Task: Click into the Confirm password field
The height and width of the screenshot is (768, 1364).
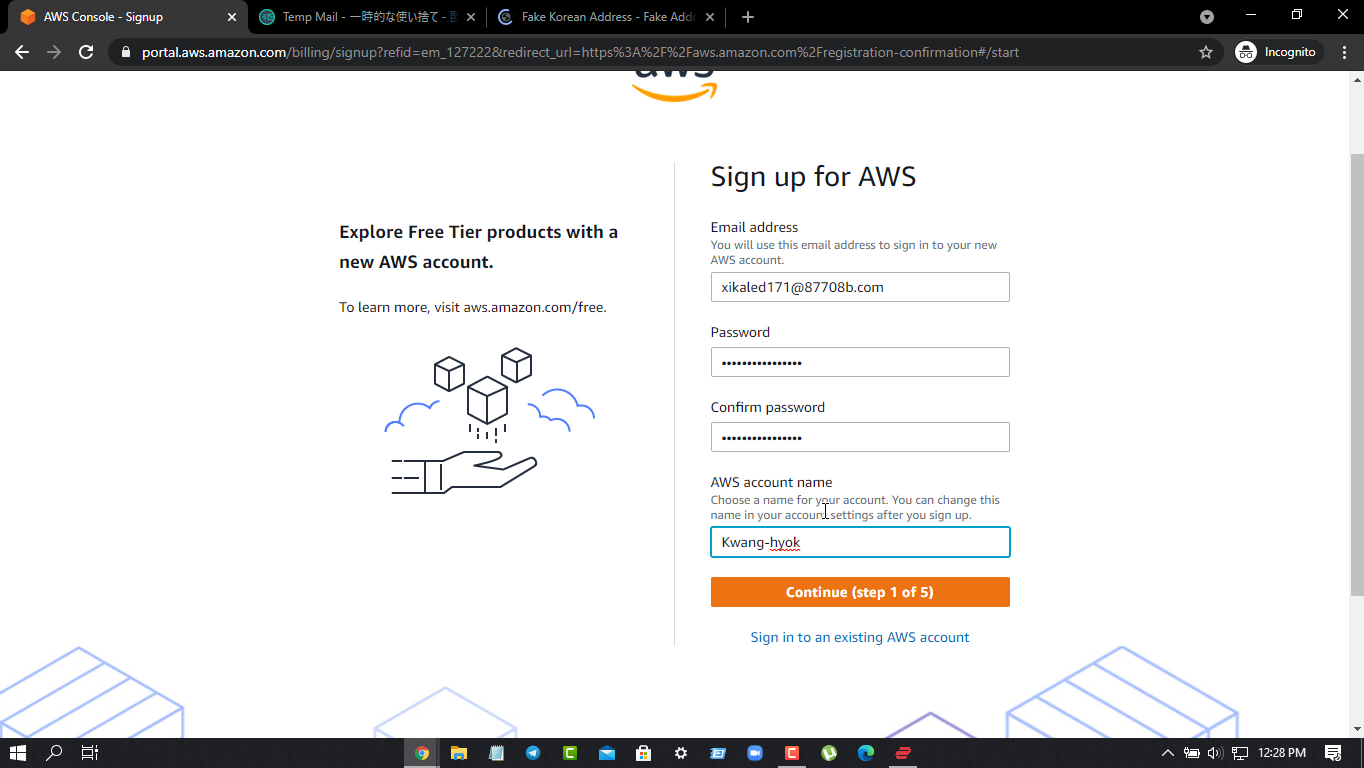Action: pos(860,437)
